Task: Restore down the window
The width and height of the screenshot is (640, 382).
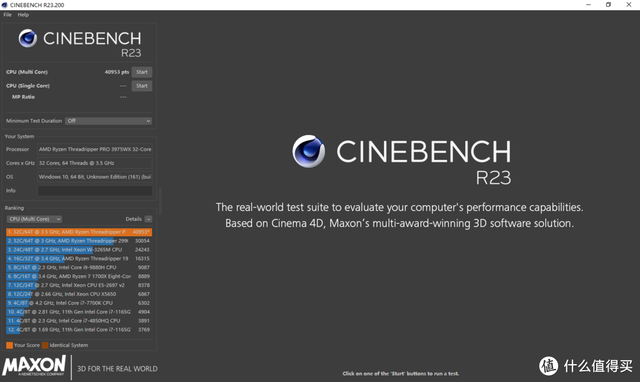Action: 608,5
